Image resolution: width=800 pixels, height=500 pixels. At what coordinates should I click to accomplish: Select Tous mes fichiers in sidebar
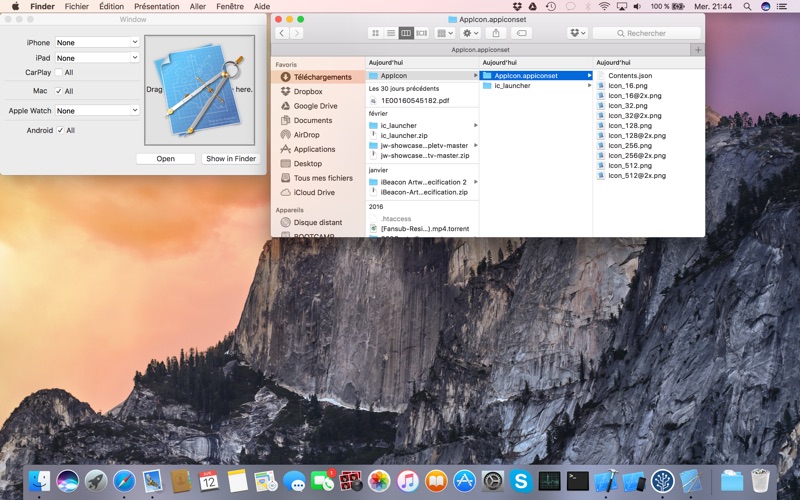coord(323,178)
